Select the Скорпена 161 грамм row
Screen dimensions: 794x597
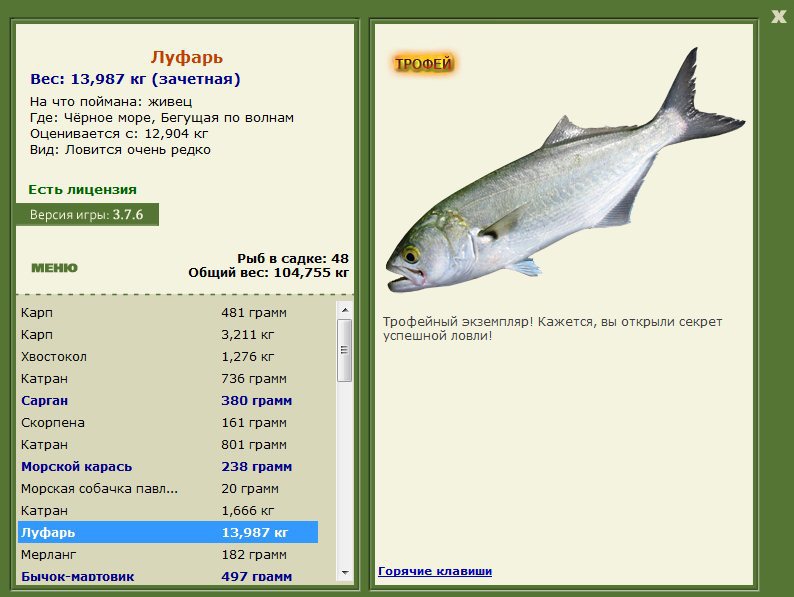pyautogui.click(x=168, y=423)
